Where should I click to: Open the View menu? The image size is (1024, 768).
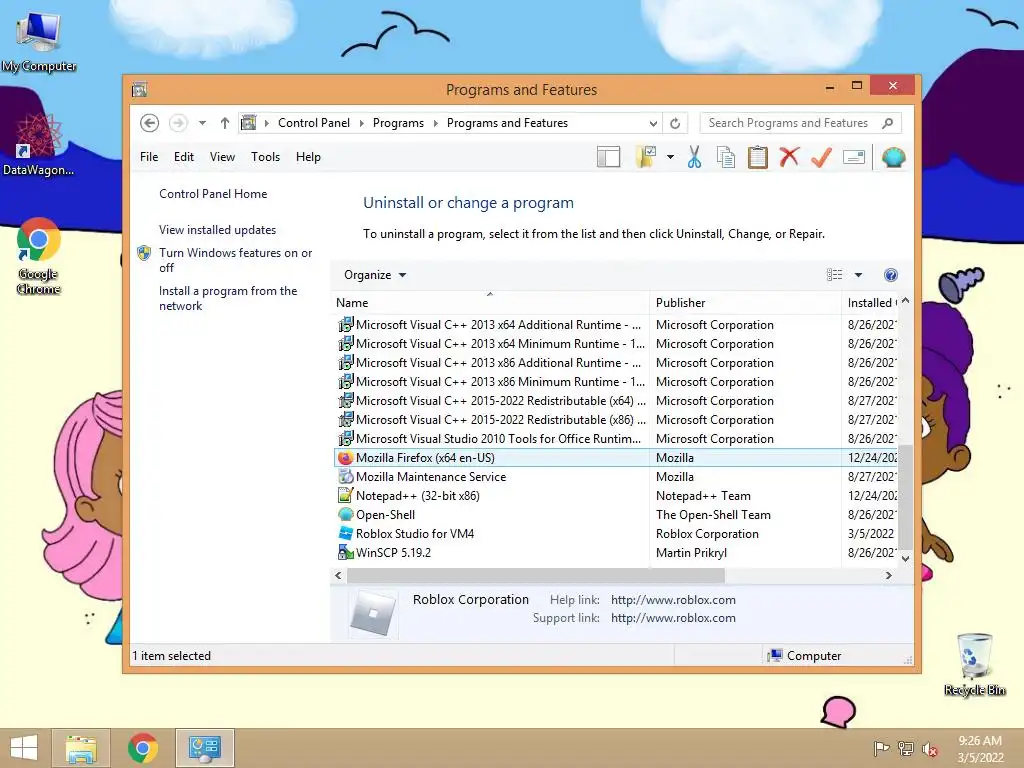[x=222, y=157]
